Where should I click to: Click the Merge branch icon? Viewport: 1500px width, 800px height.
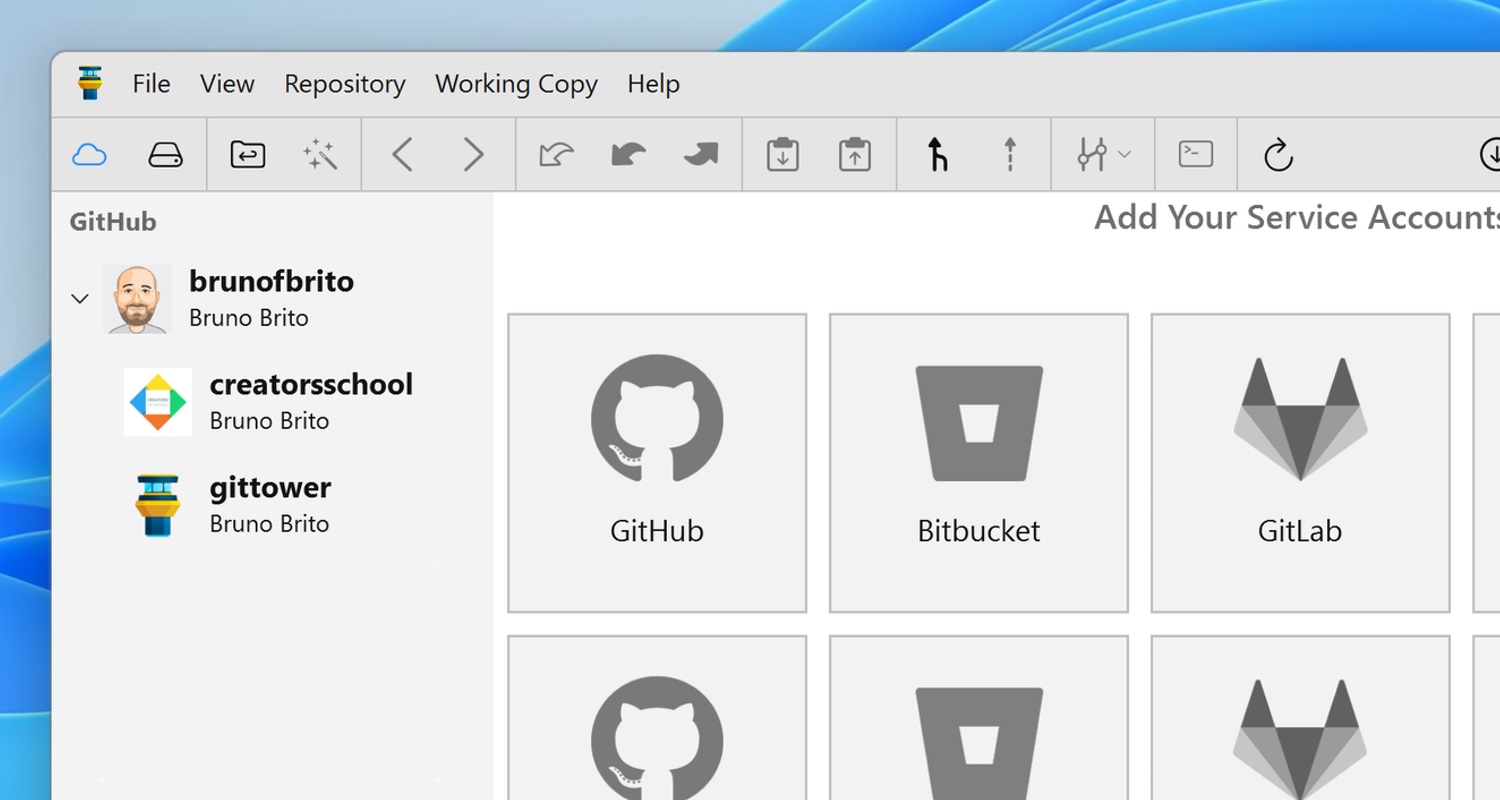[937, 155]
